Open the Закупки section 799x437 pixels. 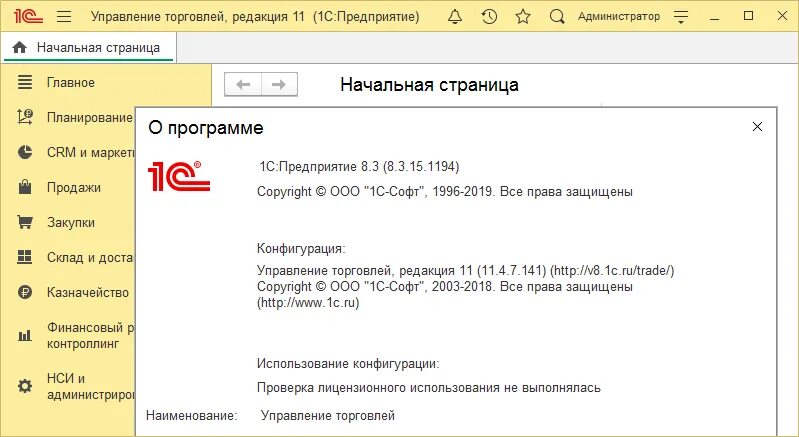coord(71,223)
